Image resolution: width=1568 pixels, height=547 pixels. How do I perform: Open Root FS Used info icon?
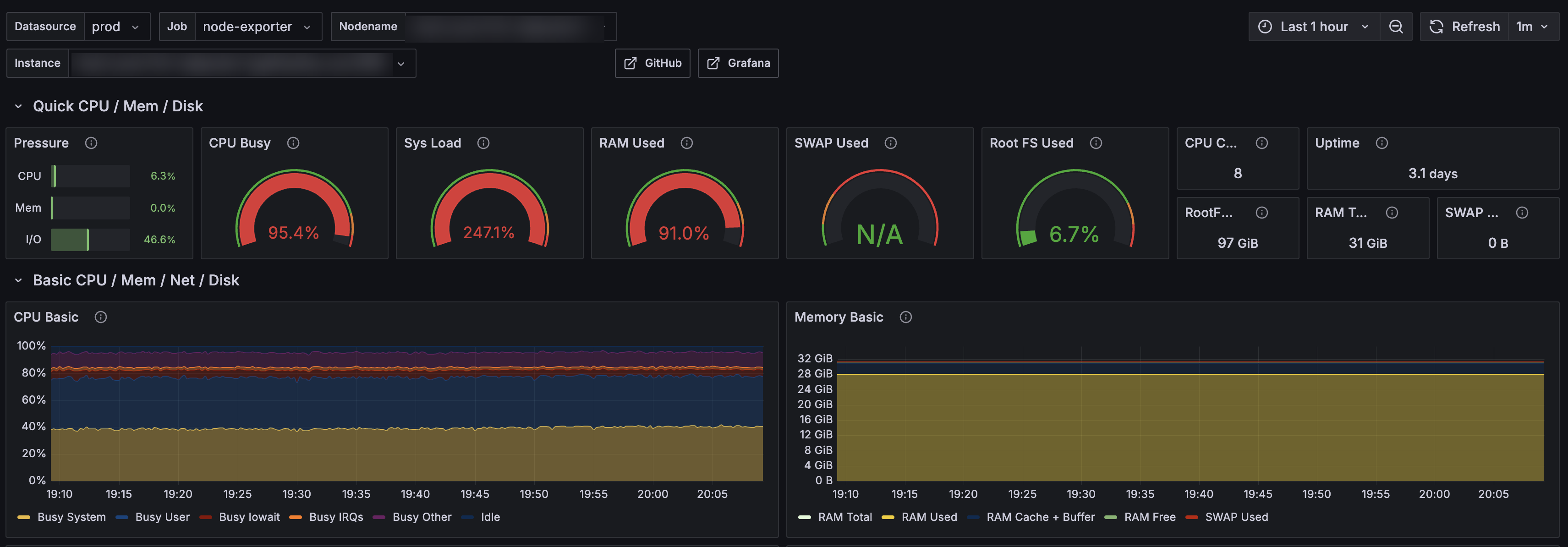(1096, 143)
